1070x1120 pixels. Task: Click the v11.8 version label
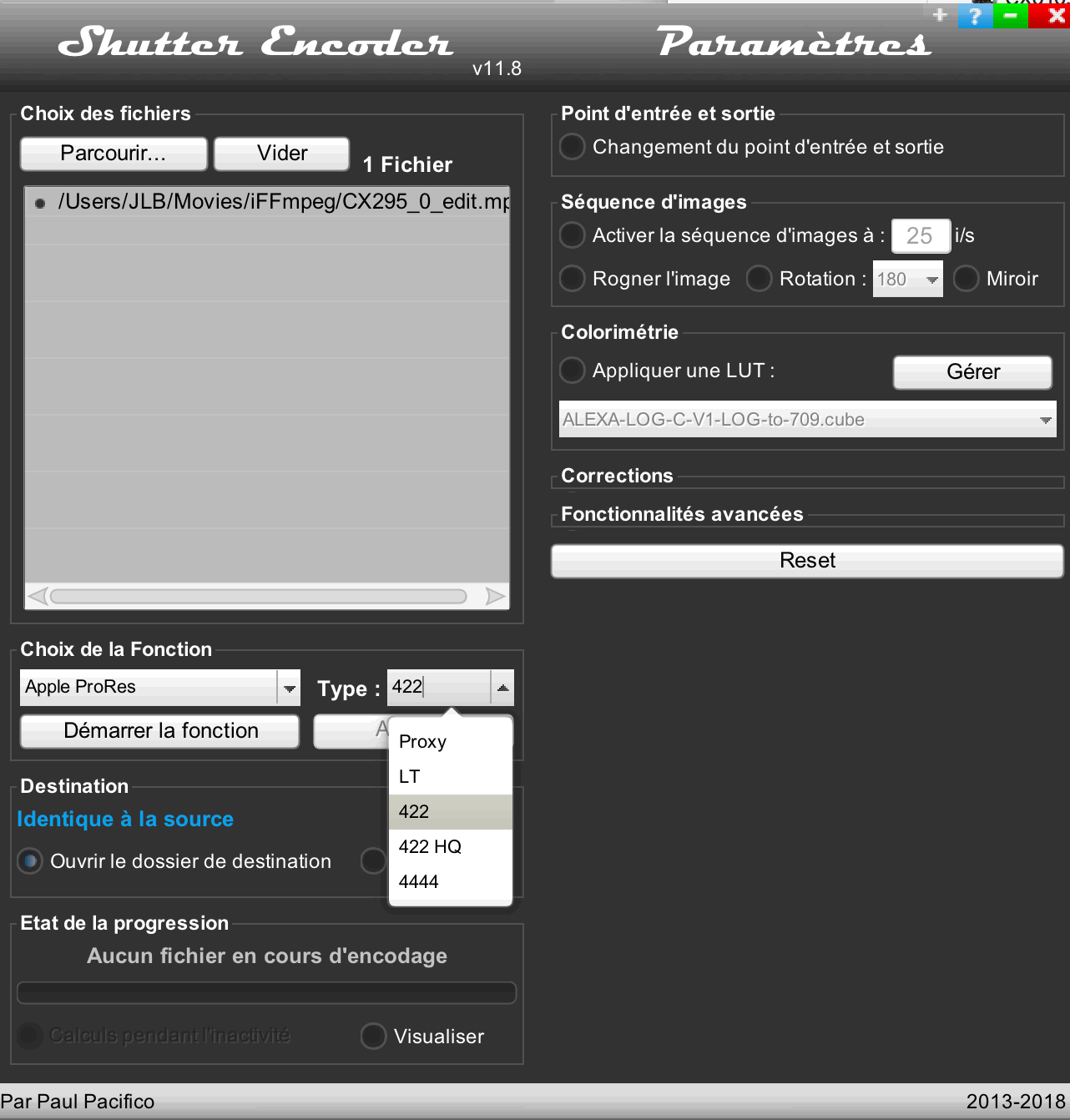pos(497,69)
